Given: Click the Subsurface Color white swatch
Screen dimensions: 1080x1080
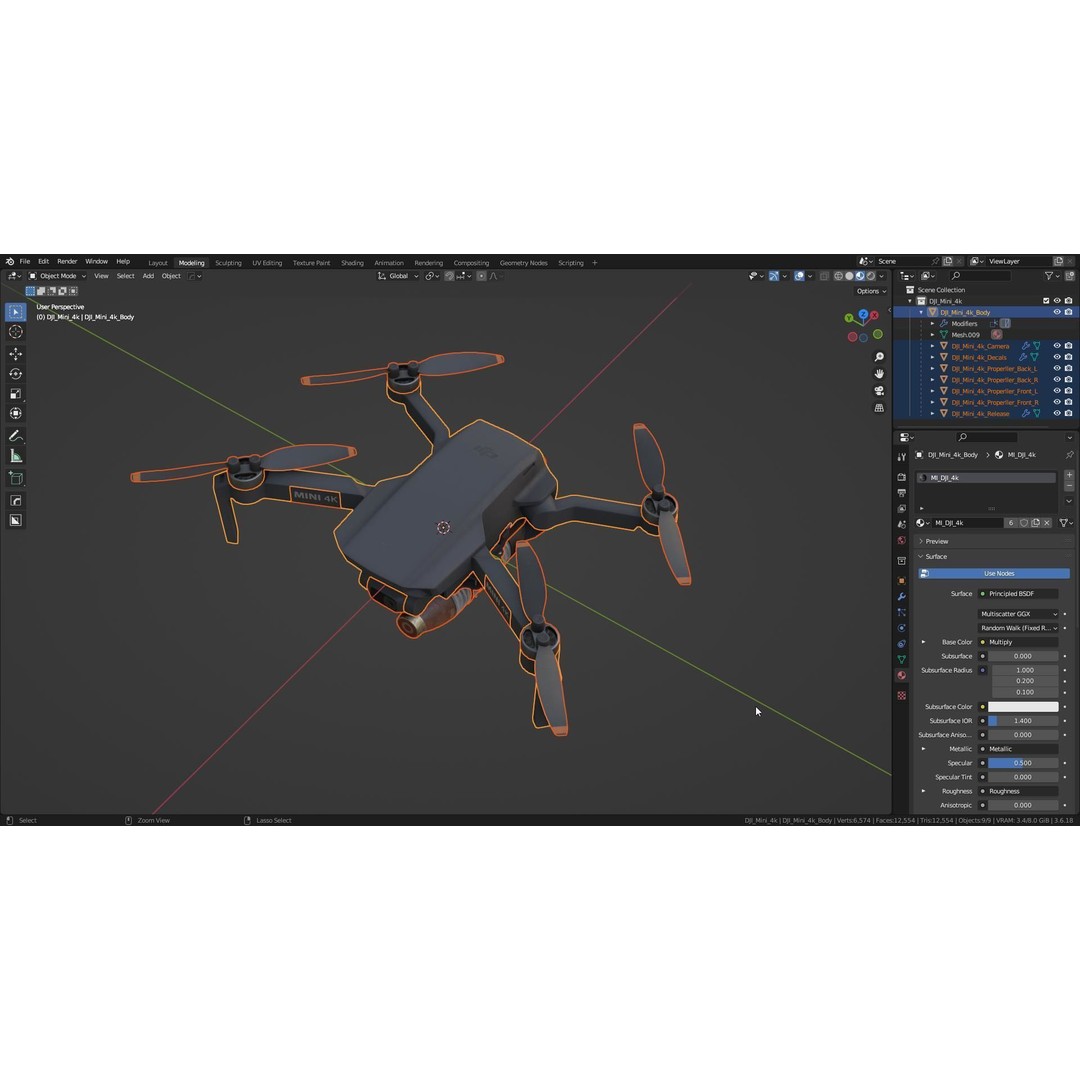Looking at the screenshot, I should coord(1023,707).
